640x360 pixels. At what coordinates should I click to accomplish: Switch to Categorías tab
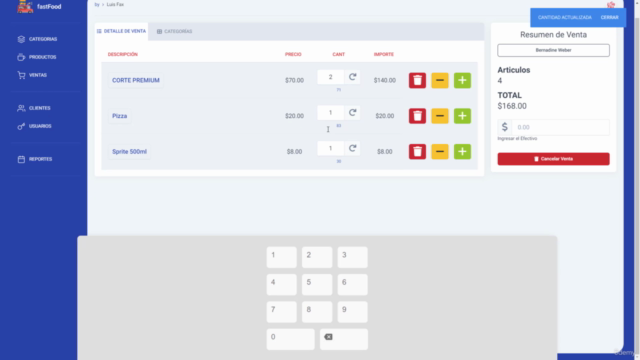pos(174,31)
